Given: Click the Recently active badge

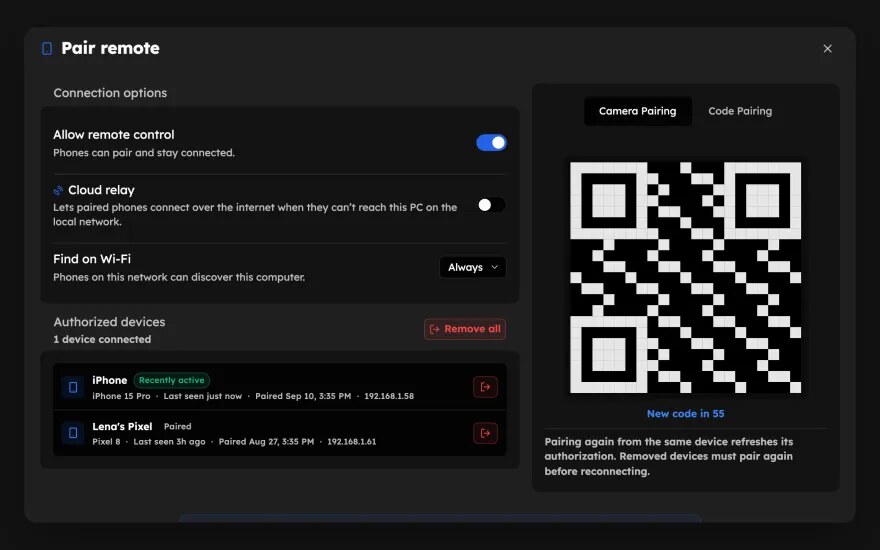Looking at the screenshot, I should [x=171, y=380].
